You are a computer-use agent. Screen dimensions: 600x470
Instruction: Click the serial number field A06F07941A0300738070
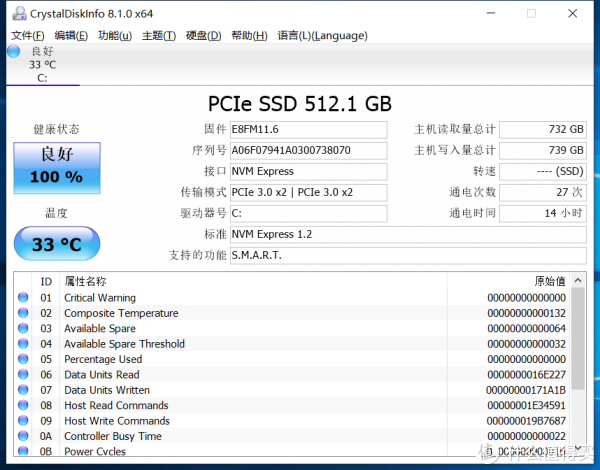pos(308,150)
